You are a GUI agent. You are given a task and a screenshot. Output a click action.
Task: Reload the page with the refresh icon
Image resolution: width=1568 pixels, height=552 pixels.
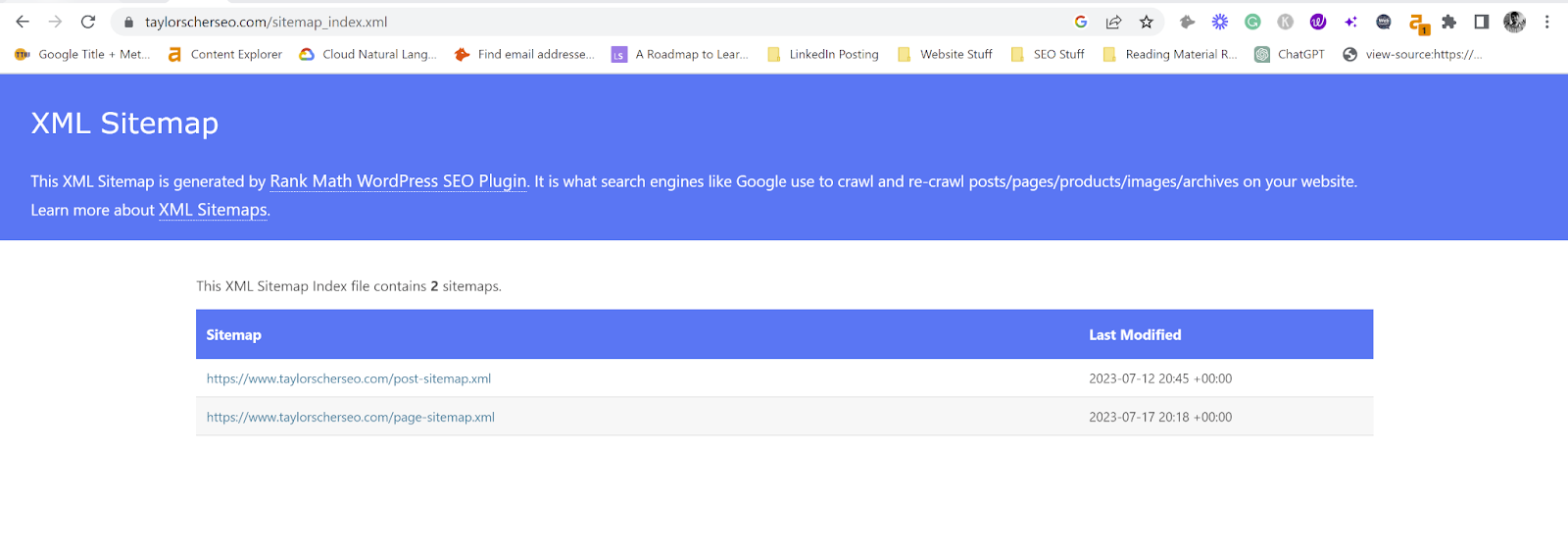click(x=88, y=22)
